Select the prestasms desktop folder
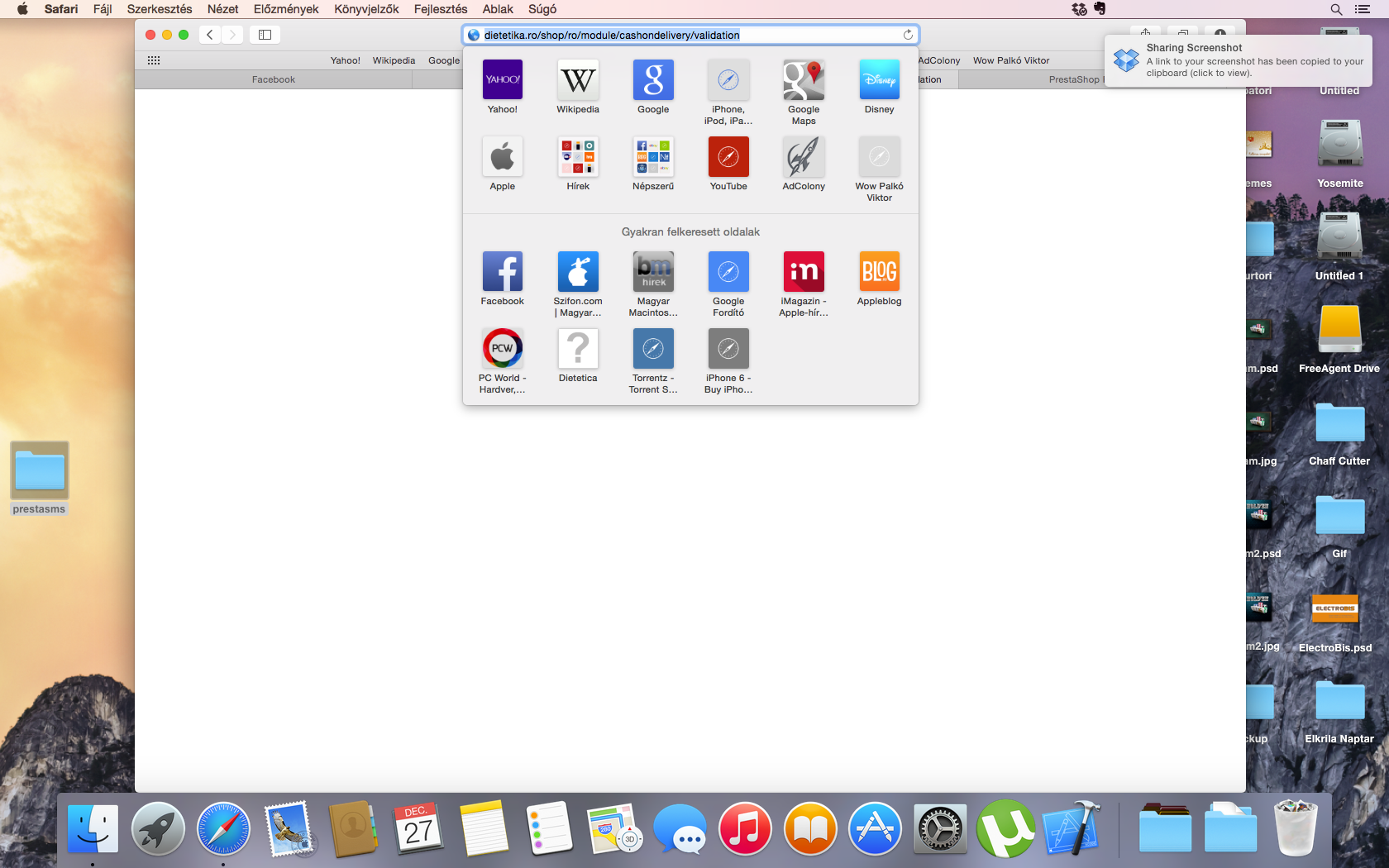Viewport: 1389px width, 868px height. click(40, 478)
